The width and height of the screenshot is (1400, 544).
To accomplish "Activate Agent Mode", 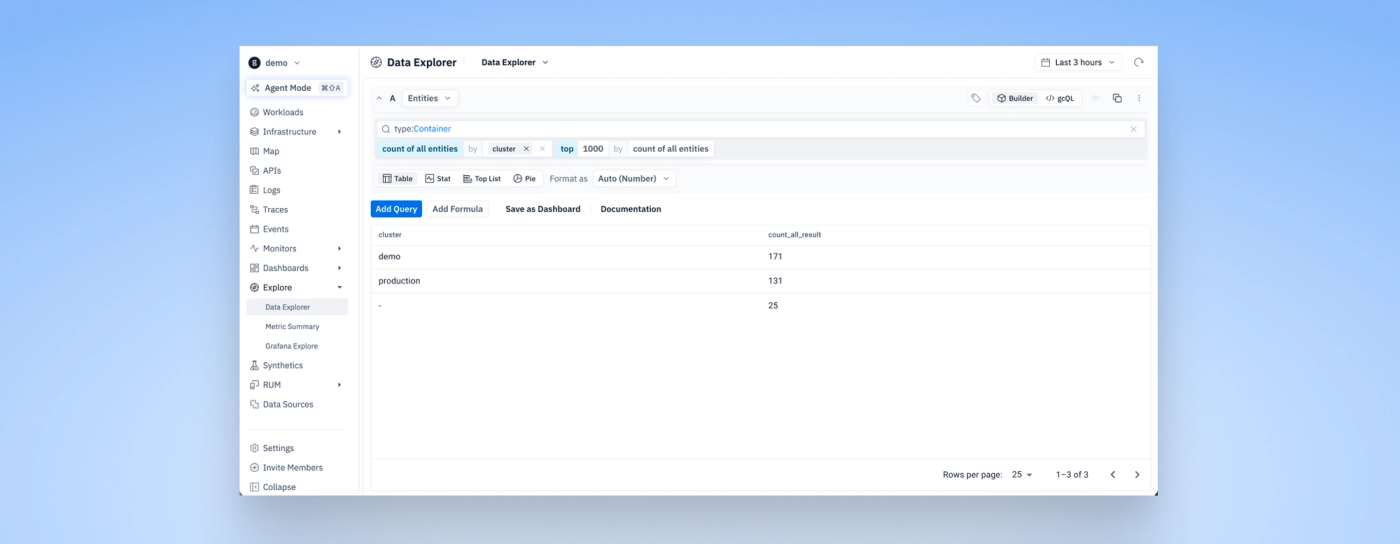I will pyautogui.click(x=297, y=88).
